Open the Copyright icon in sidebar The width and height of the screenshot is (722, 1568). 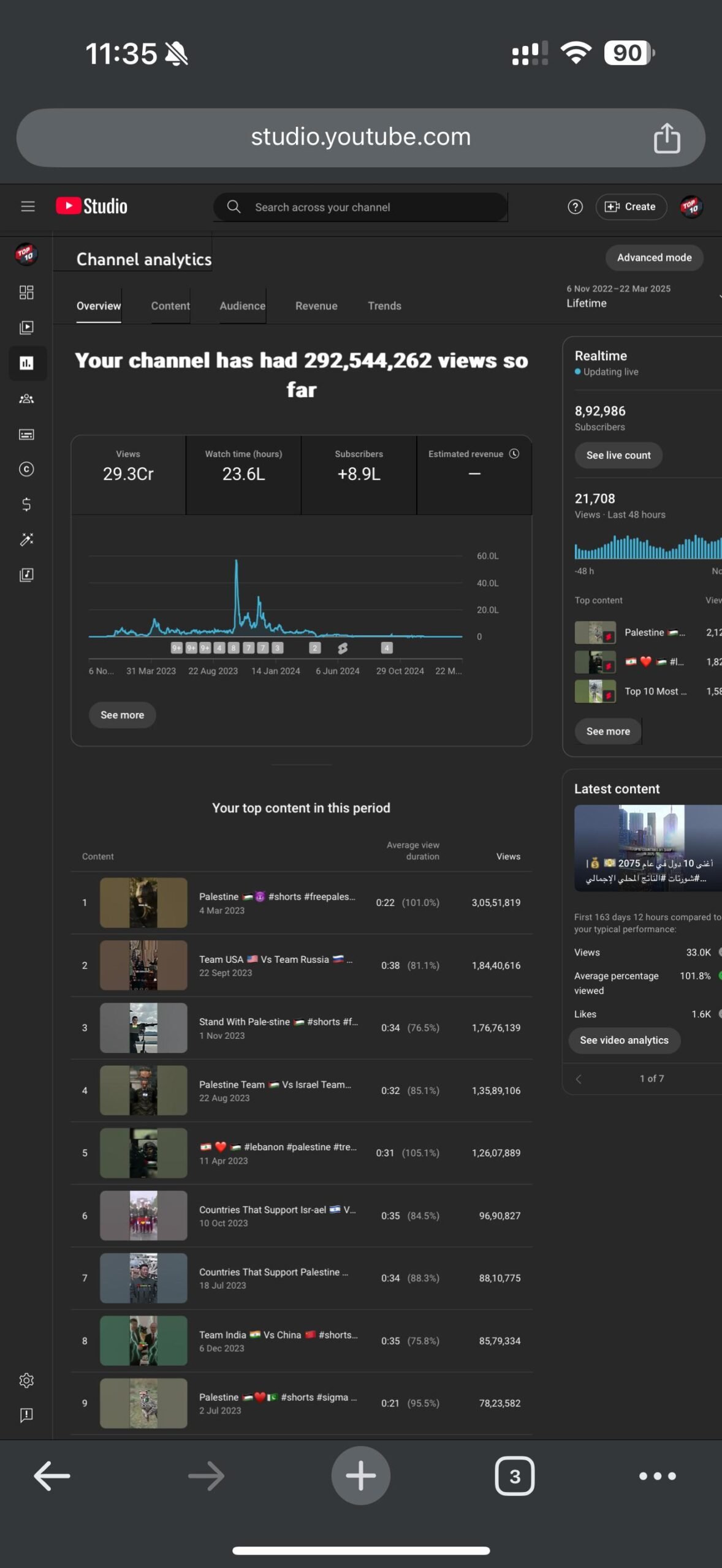point(26,469)
